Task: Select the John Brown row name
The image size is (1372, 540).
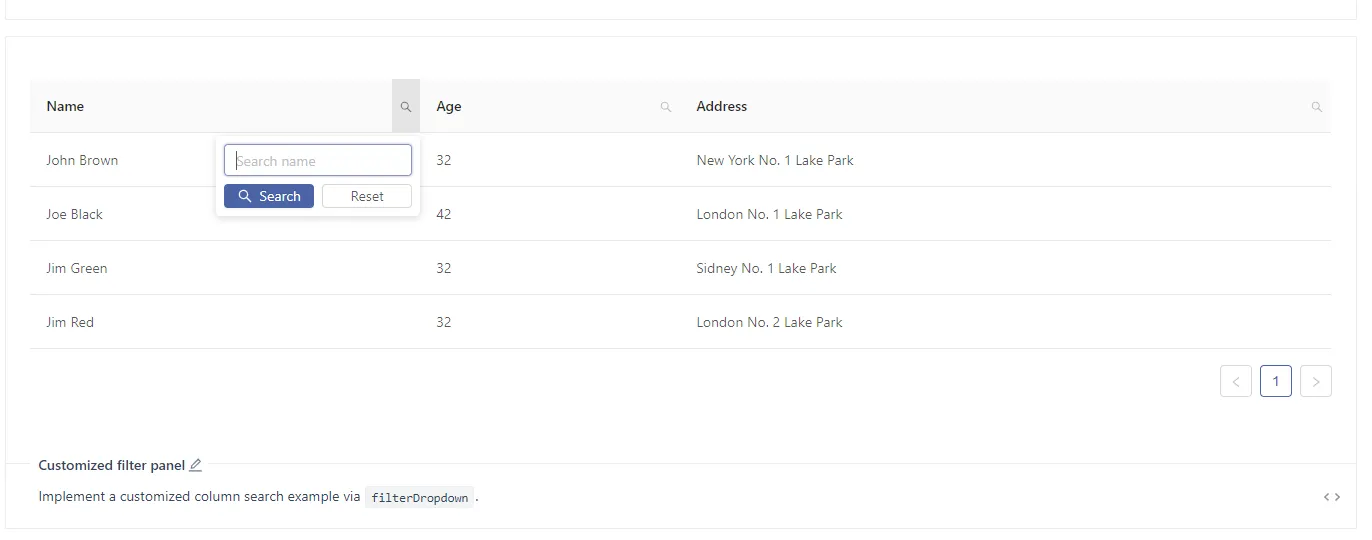Action: 82,160
